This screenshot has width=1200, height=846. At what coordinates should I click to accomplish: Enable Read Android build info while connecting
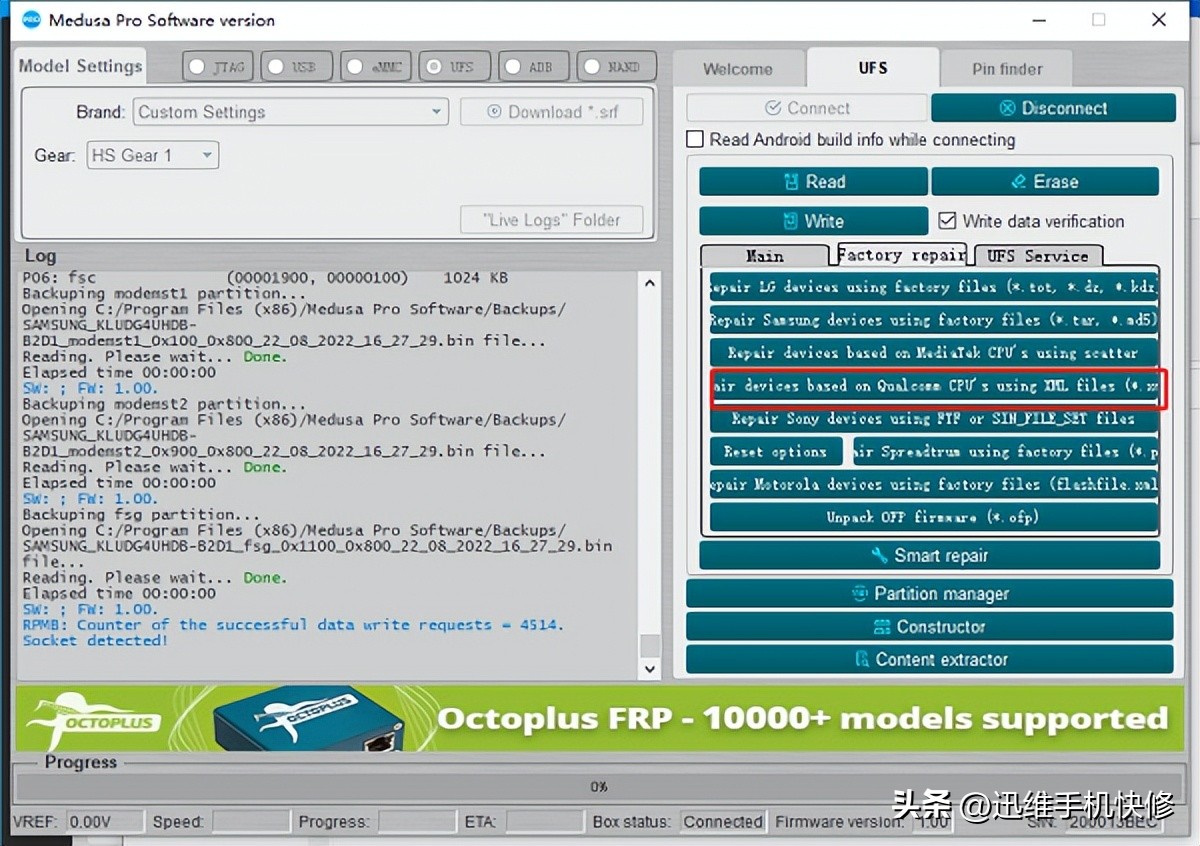(x=695, y=140)
